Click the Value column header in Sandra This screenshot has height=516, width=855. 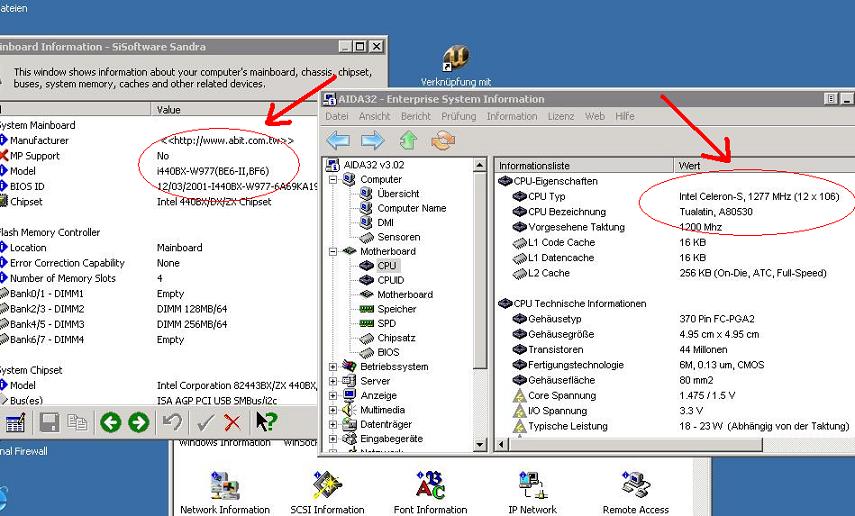[234, 110]
